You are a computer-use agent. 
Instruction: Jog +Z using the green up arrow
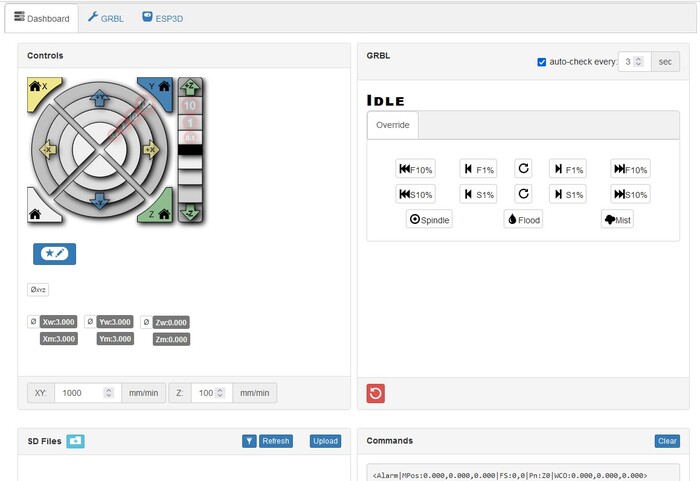[x=190, y=87]
